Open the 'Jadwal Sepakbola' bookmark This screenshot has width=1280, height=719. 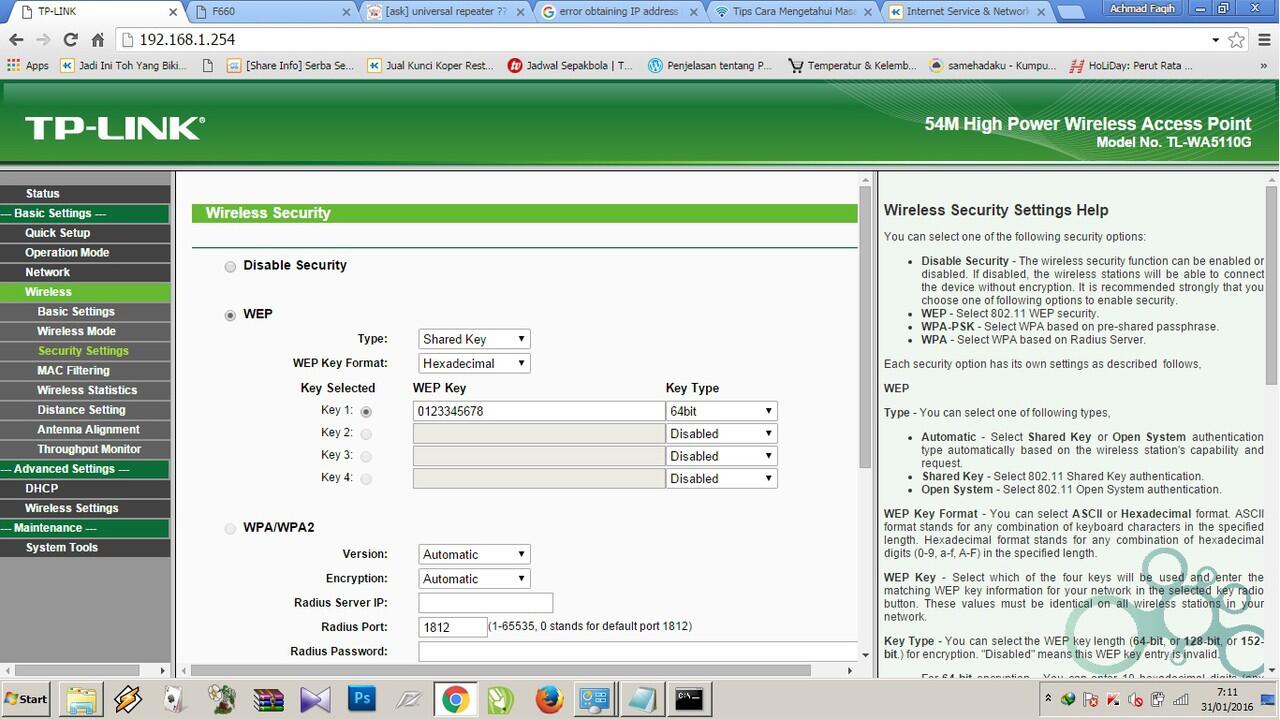tap(569, 66)
